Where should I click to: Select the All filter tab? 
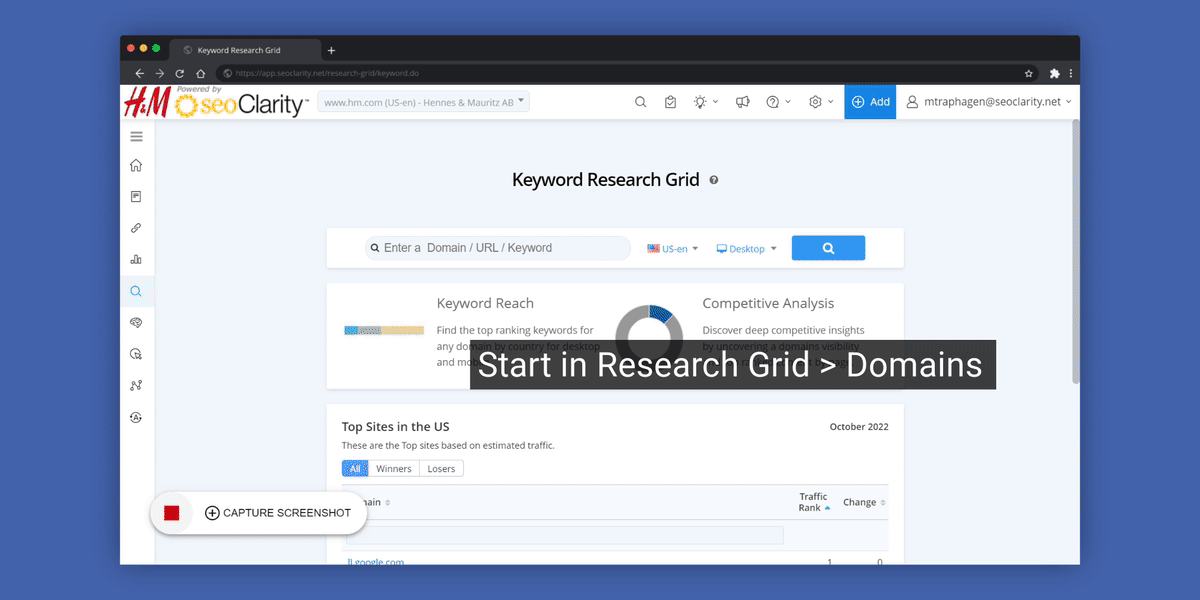tap(355, 469)
